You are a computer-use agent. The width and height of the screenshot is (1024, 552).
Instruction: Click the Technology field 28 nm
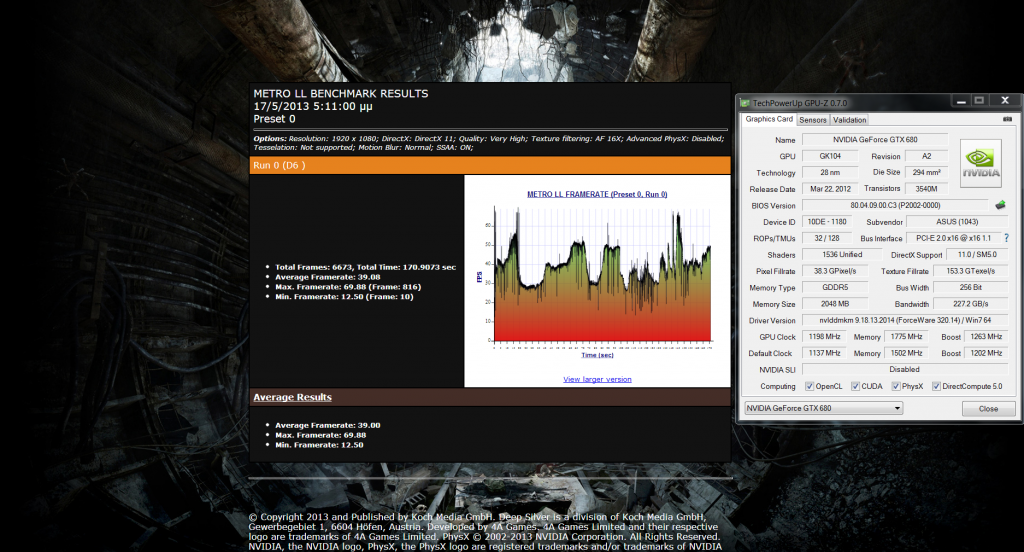point(830,172)
